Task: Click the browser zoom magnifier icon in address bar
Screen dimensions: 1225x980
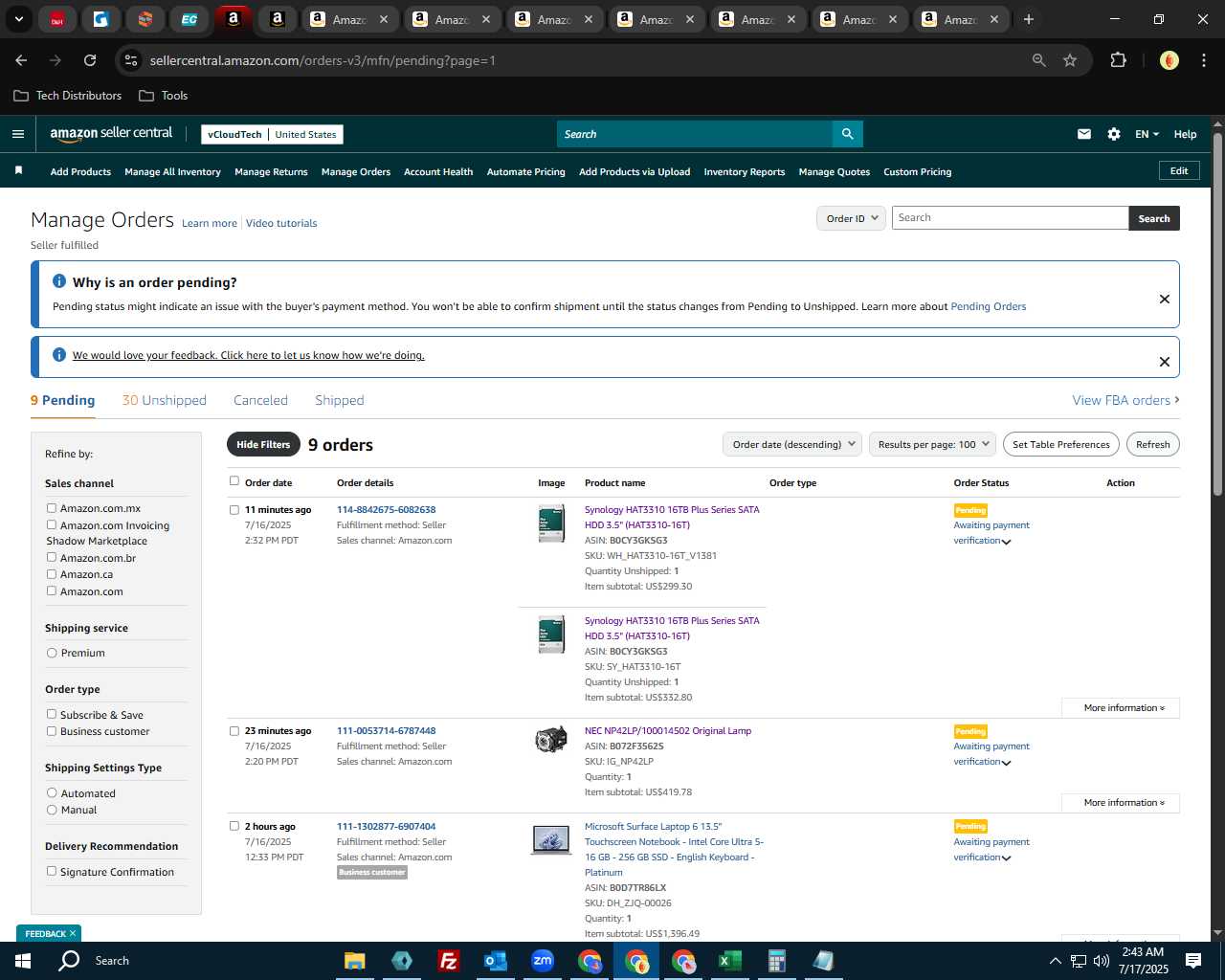Action: pyautogui.click(x=1039, y=60)
